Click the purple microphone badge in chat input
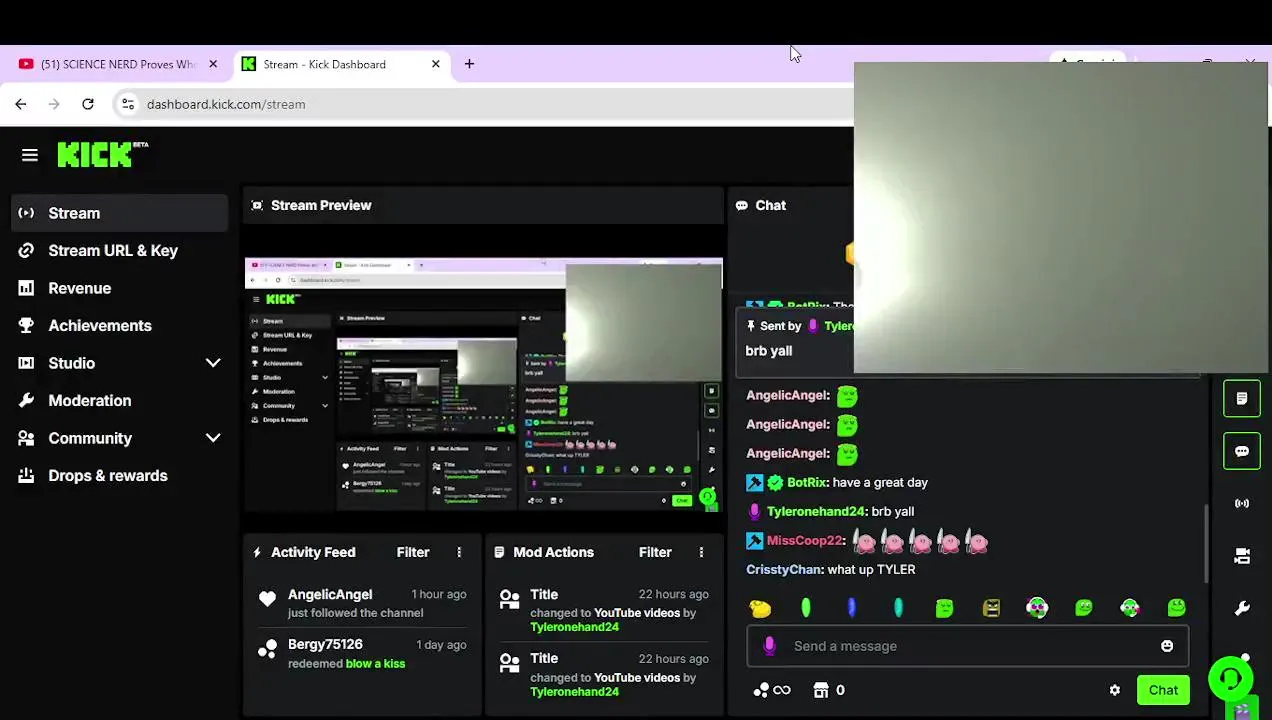This screenshot has width=1272, height=720. [769, 646]
